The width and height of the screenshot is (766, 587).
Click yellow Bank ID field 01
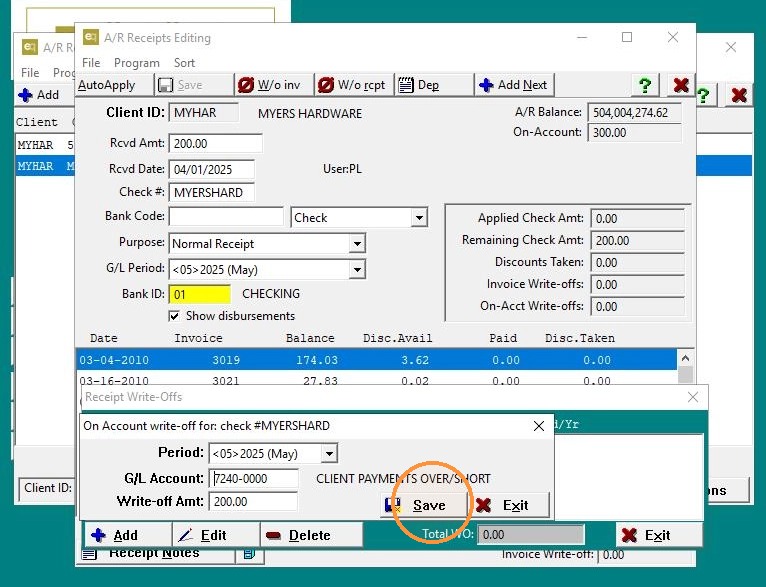200,294
